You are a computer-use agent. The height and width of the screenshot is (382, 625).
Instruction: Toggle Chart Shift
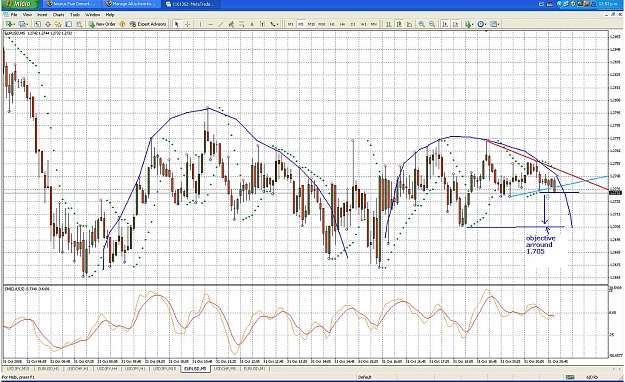456,24
